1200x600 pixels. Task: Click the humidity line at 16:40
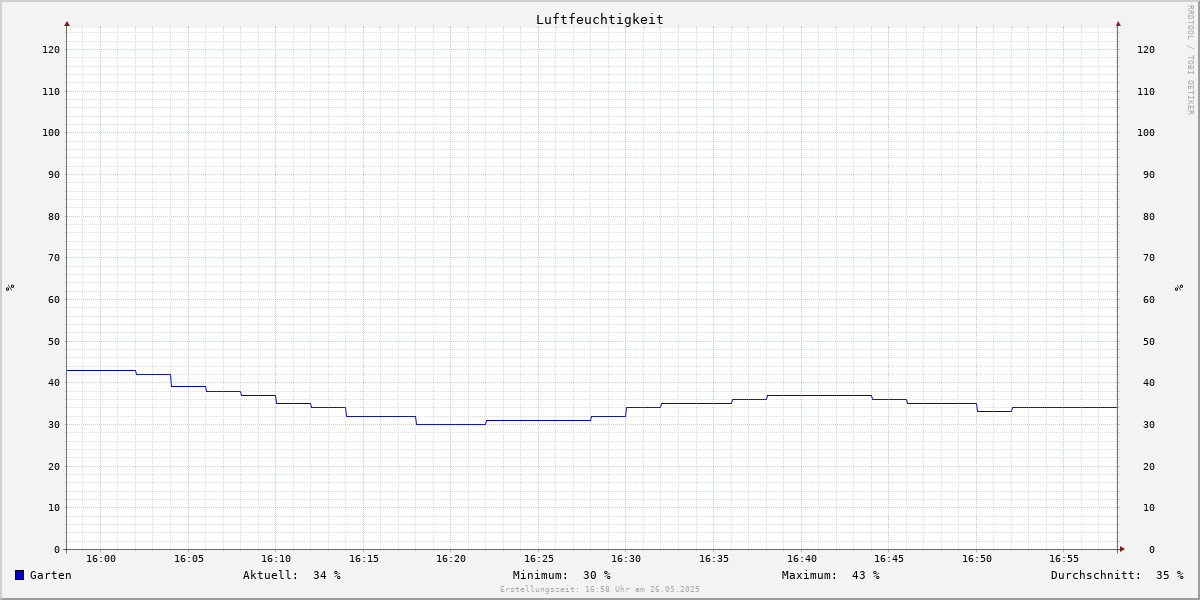pos(802,395)
